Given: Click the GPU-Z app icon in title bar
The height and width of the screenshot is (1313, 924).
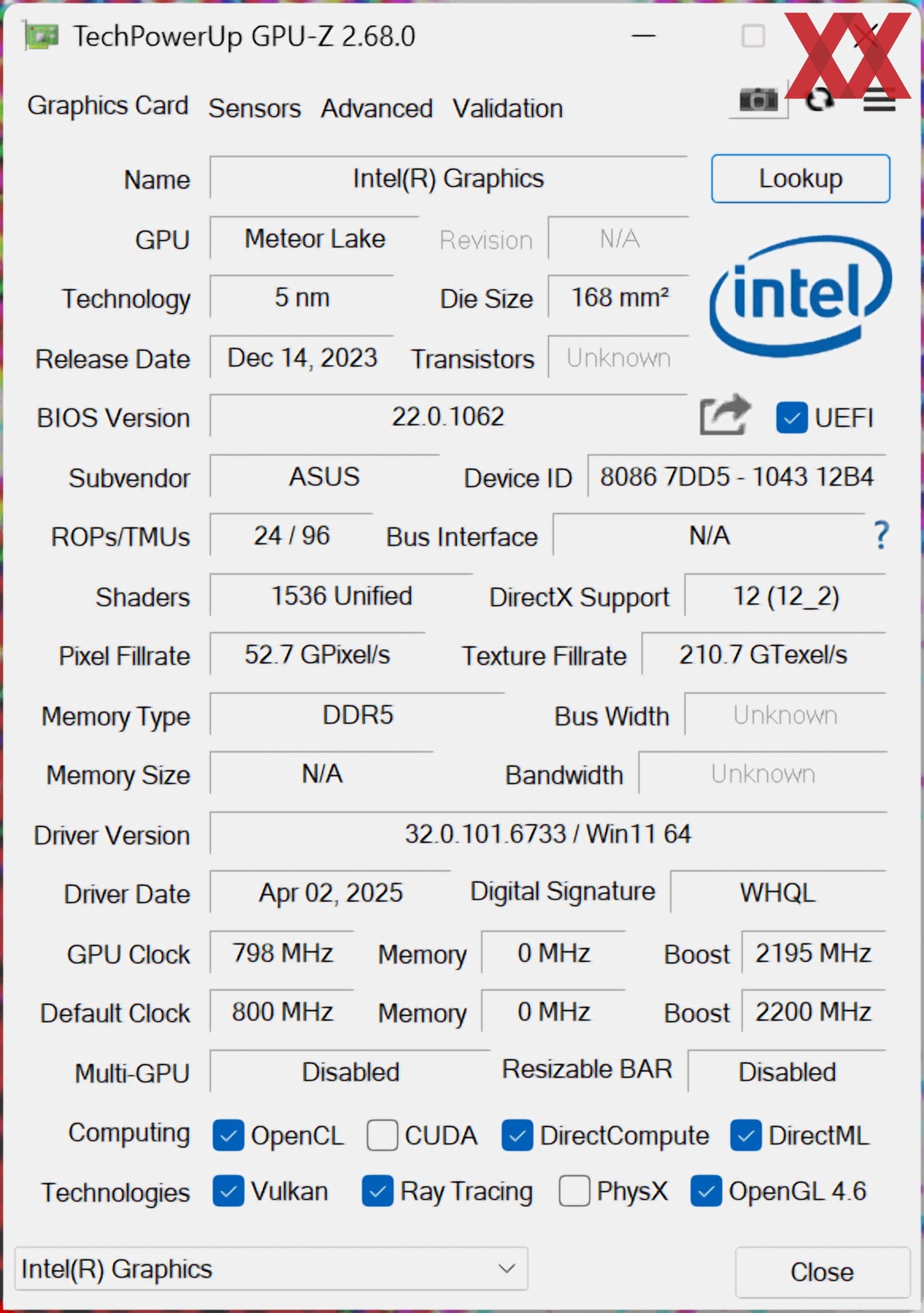Looking at the screenshot, I should point(41,37).
